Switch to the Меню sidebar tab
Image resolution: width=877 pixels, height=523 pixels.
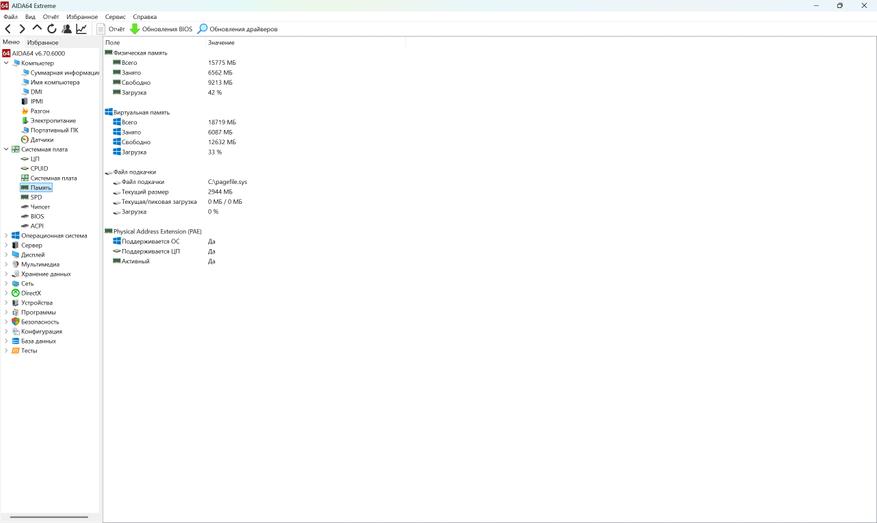tap(11, 42)
